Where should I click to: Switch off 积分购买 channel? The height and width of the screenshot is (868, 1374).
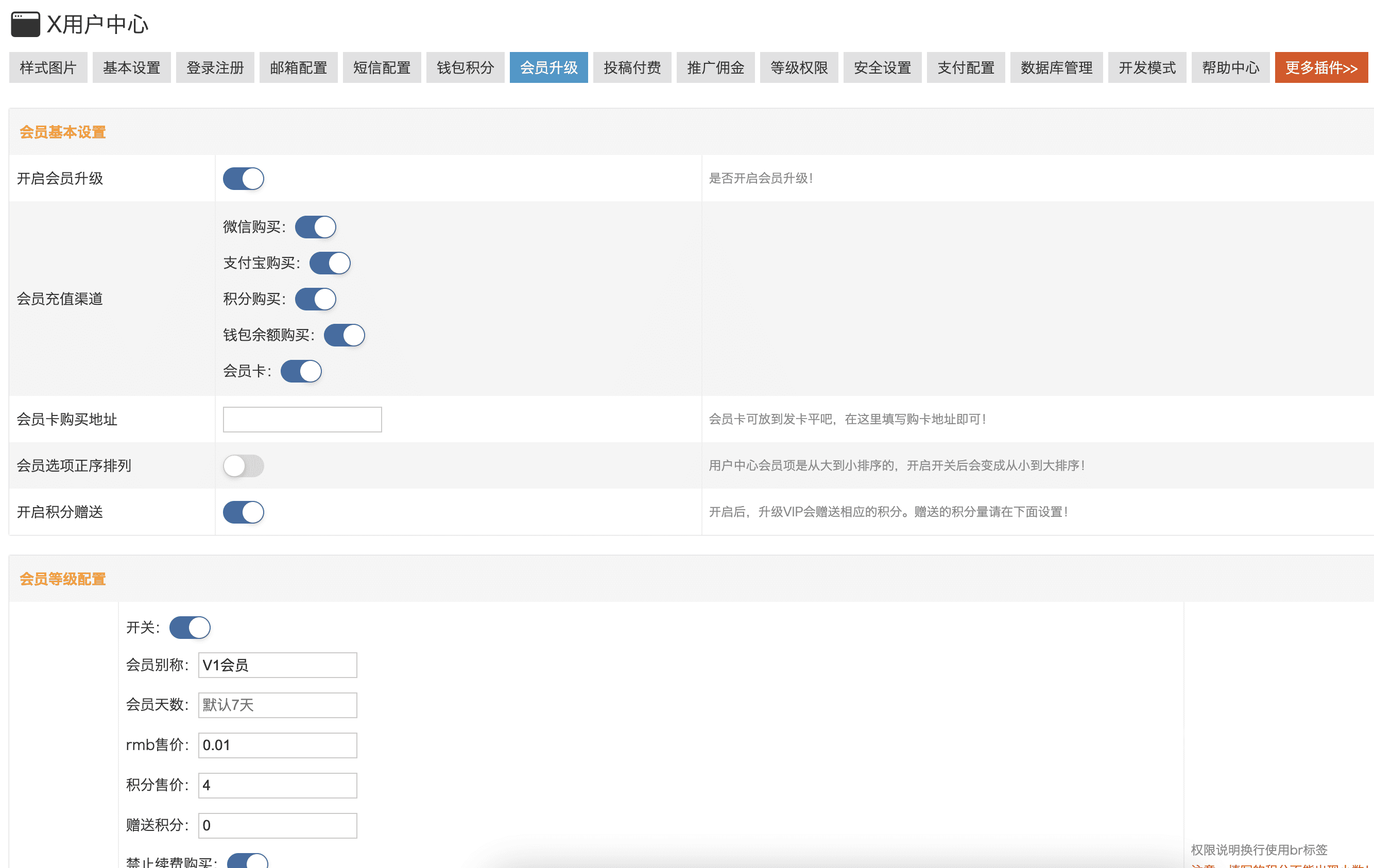click(x=315, y=299)
